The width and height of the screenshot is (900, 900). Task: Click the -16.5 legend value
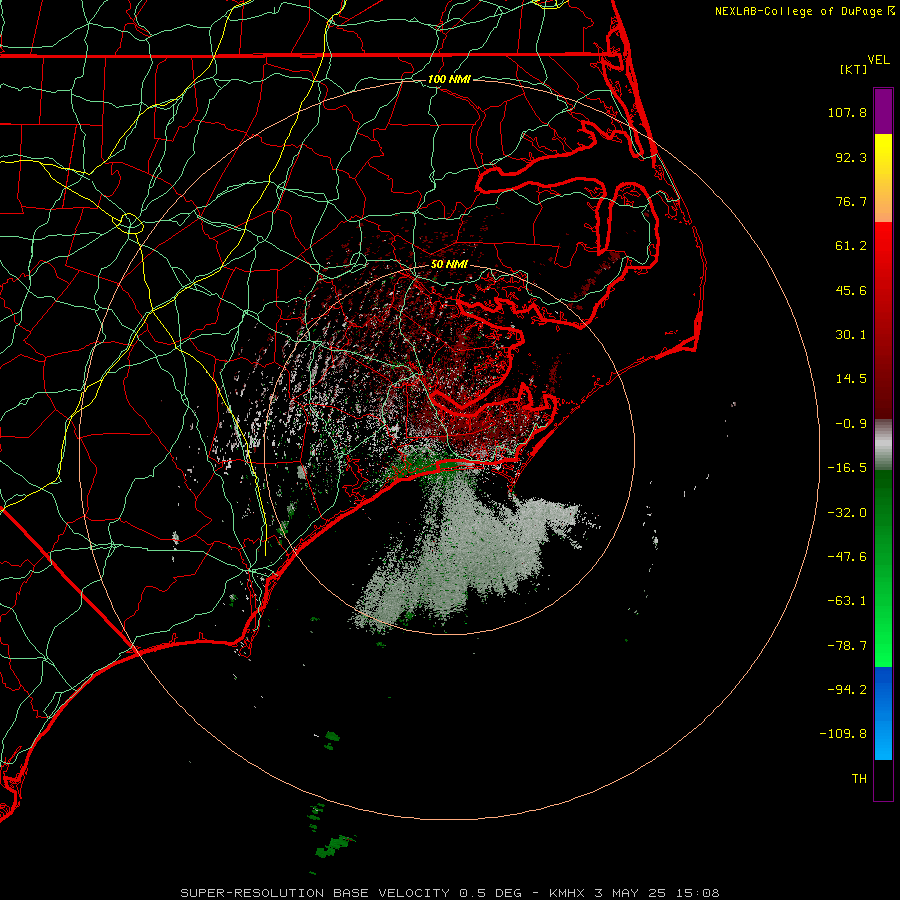pyautogui.click(x=847, y=468)
